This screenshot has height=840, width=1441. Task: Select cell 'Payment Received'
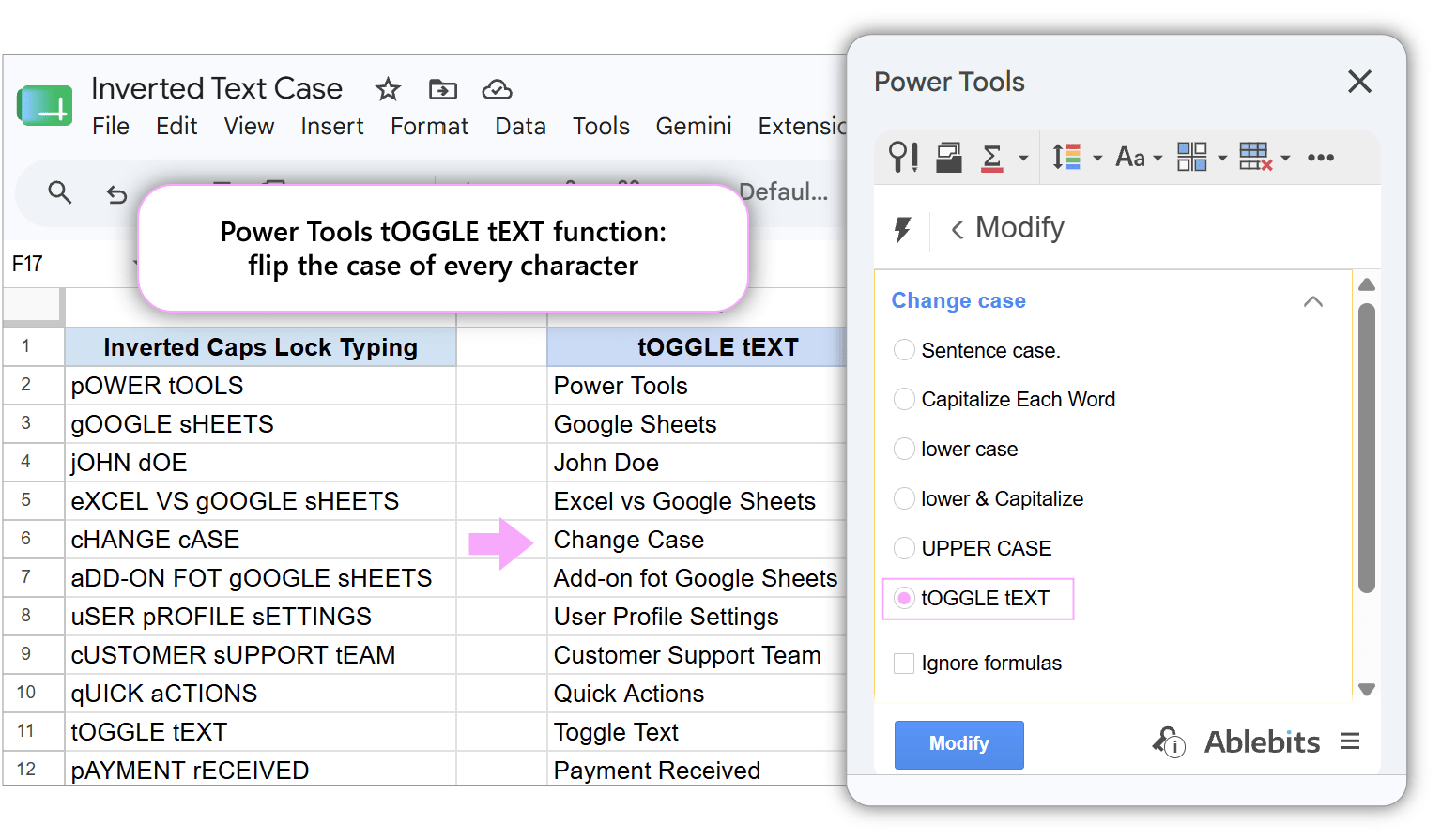coord(697,770)
